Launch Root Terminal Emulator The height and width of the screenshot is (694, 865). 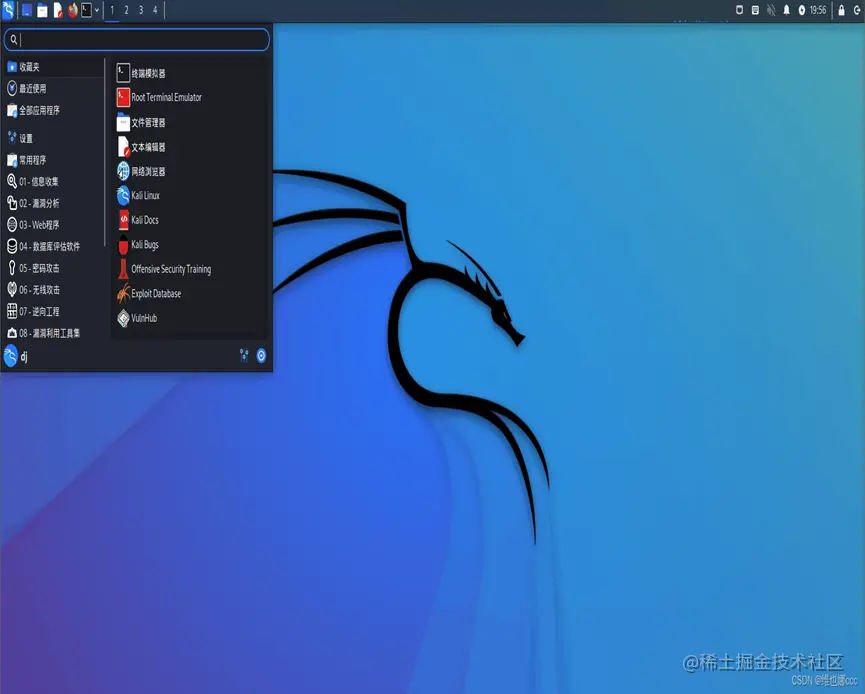189,98
